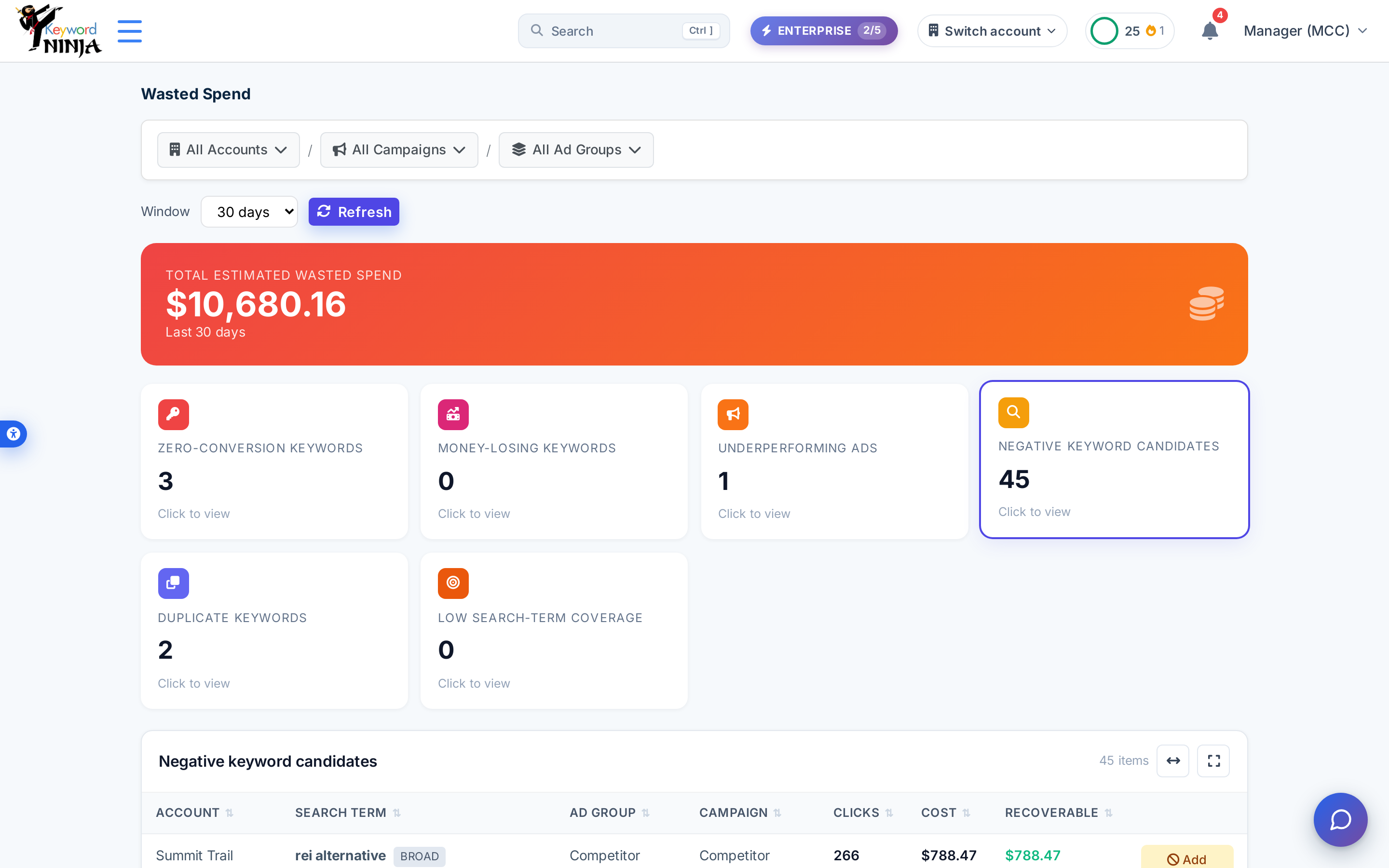The width and height of the screenshot is (1389, 868).
Task: Click the 266 clicks cell
Action: [x=846, y=855]
